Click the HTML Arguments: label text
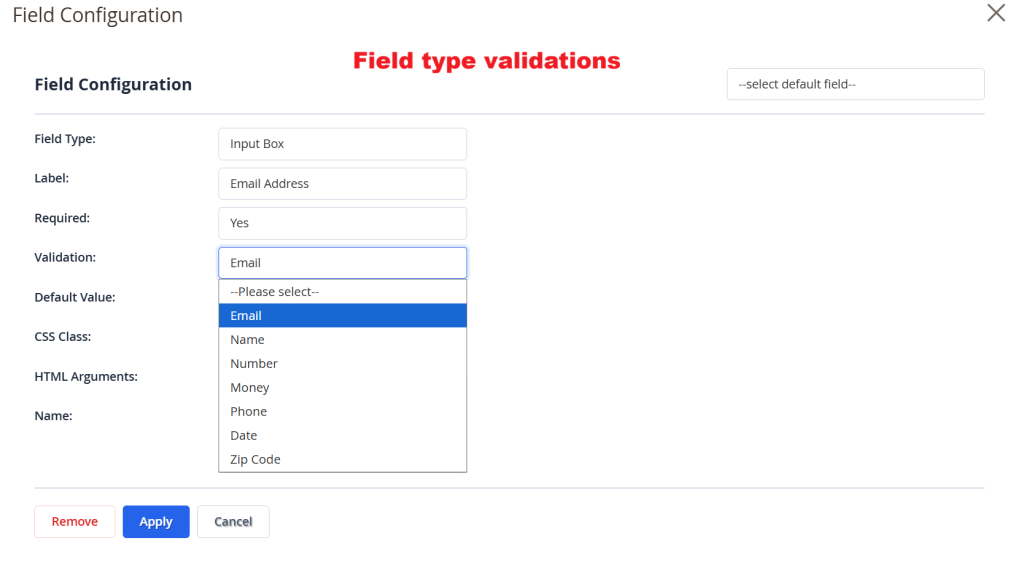Viewport: 1024px width, 578px height. pyautogui.click(x=86, y=377)
